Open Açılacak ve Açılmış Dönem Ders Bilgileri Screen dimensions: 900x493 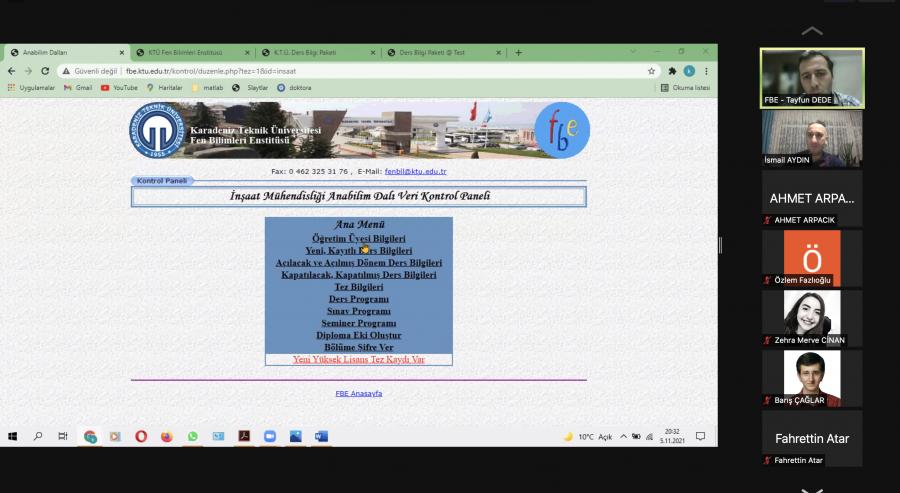359,262
